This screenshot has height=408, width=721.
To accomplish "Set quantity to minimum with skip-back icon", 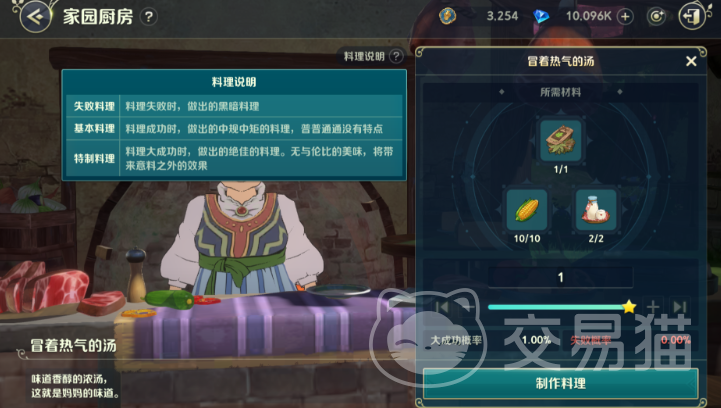I will click(x=442, y=307).
